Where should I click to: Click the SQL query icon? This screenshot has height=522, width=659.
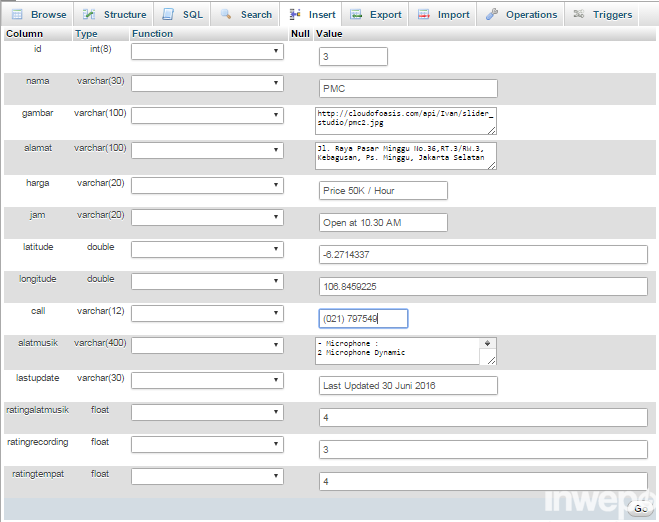(x=168, y=15)
